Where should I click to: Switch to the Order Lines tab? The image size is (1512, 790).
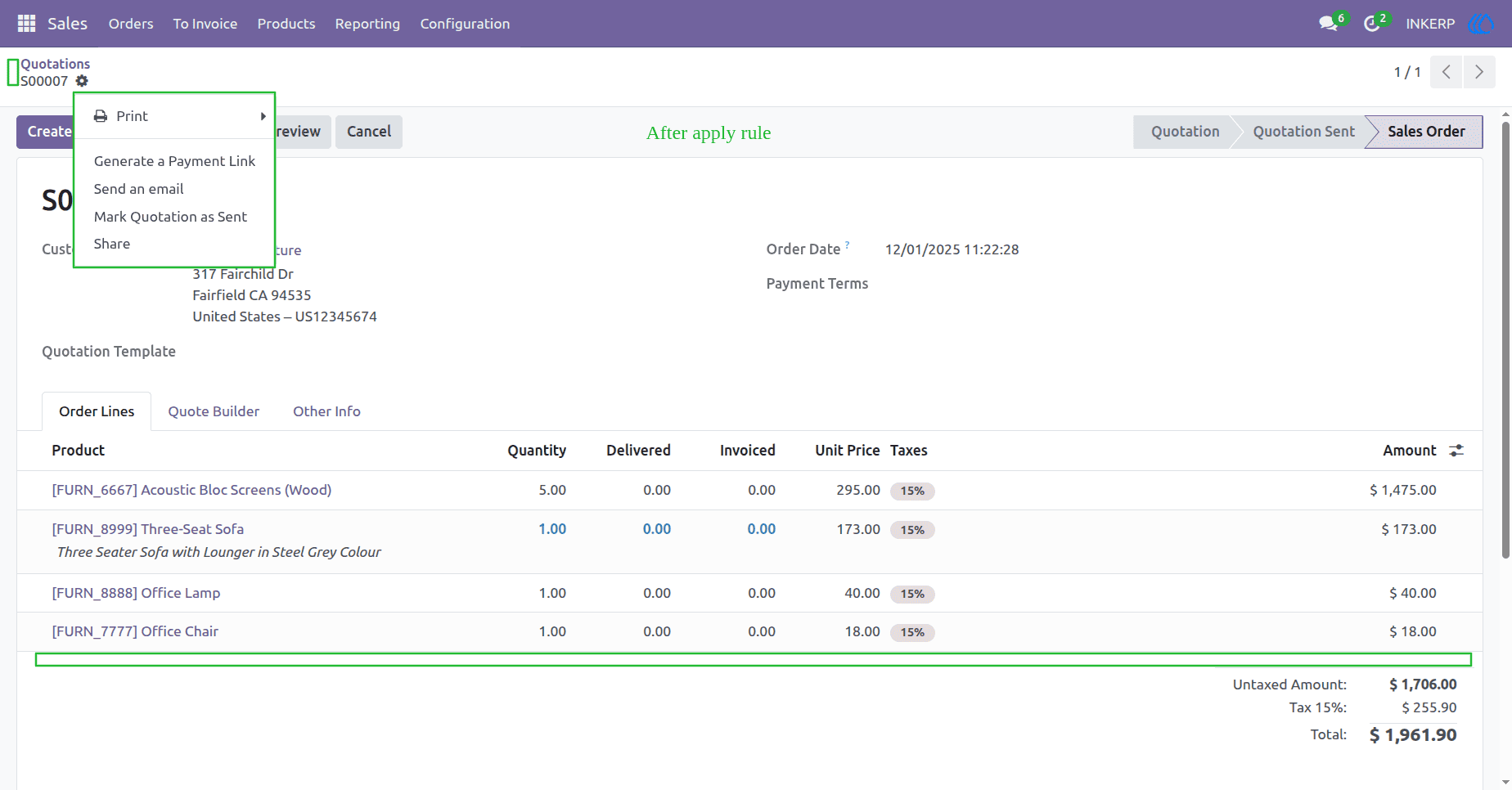click(x=97, y=411)
